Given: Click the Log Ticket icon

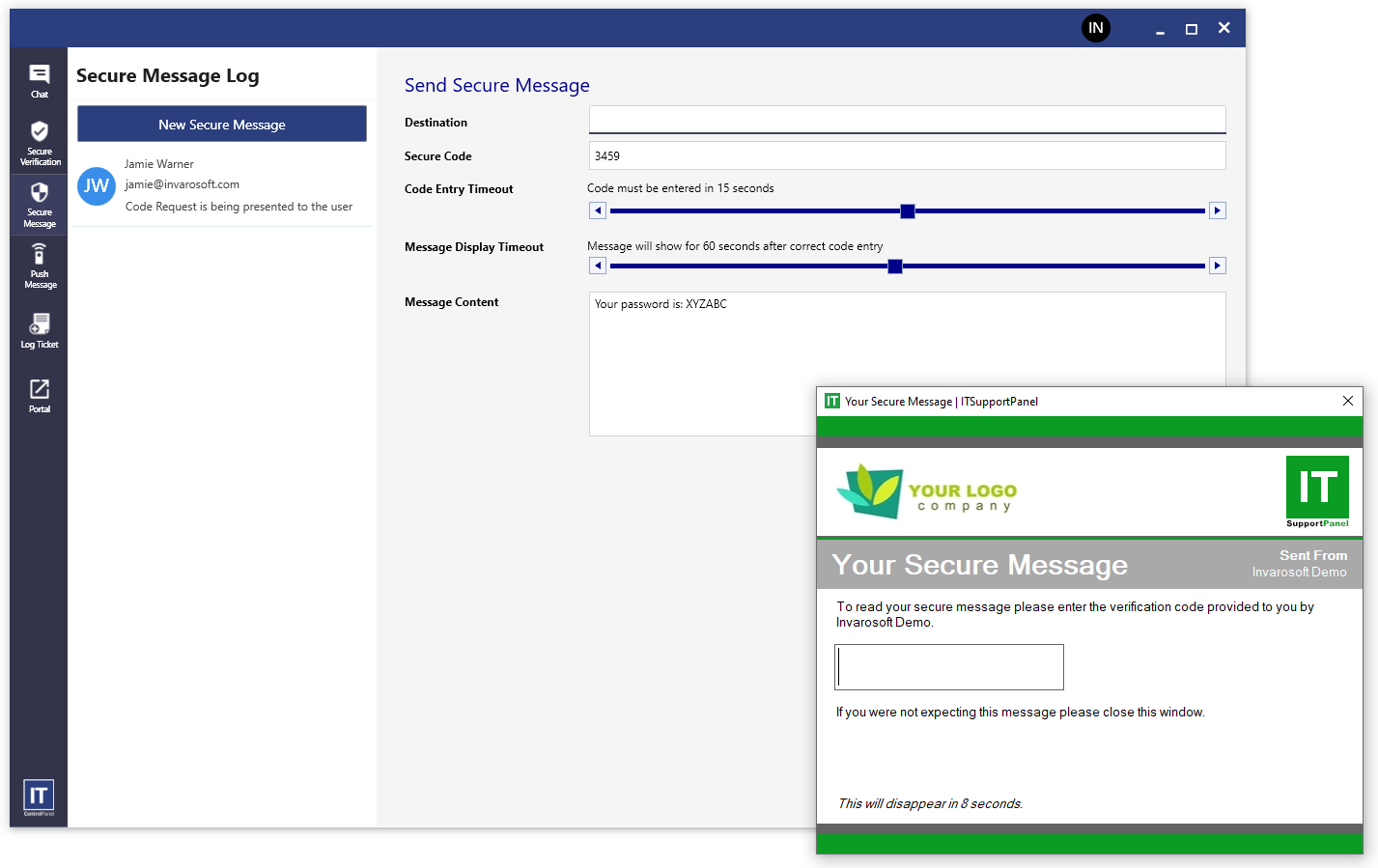Looking at the screenshot, I should (x=40, y=329).
